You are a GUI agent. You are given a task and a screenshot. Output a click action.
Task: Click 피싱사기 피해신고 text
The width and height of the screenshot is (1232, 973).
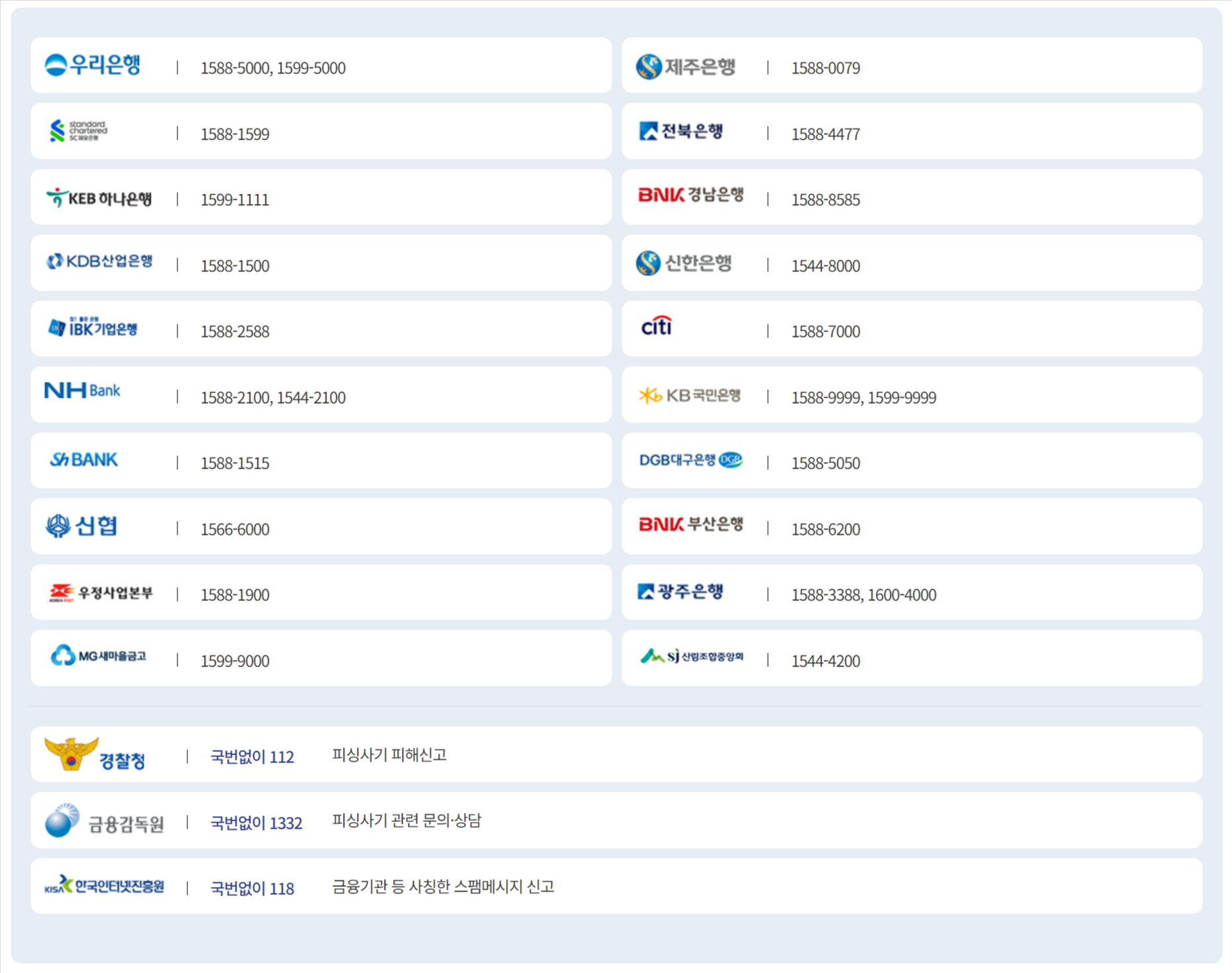389,755
